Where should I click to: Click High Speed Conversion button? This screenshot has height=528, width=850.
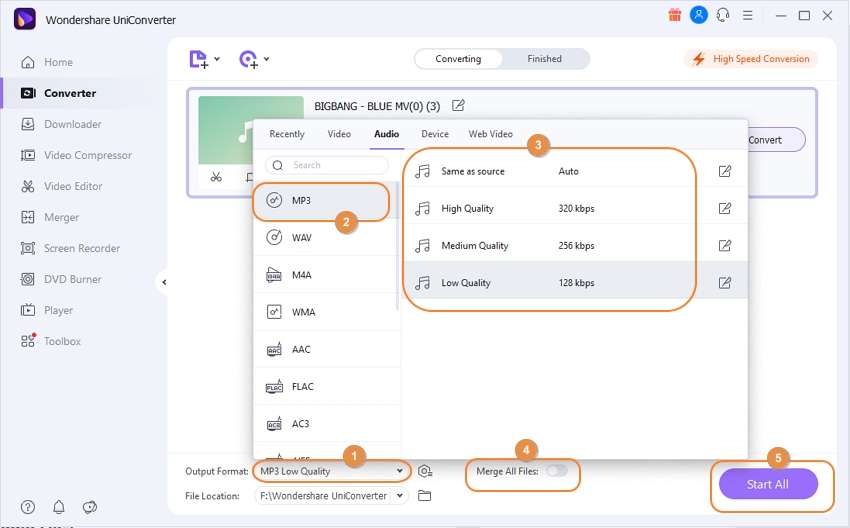(x=751, y=59)
